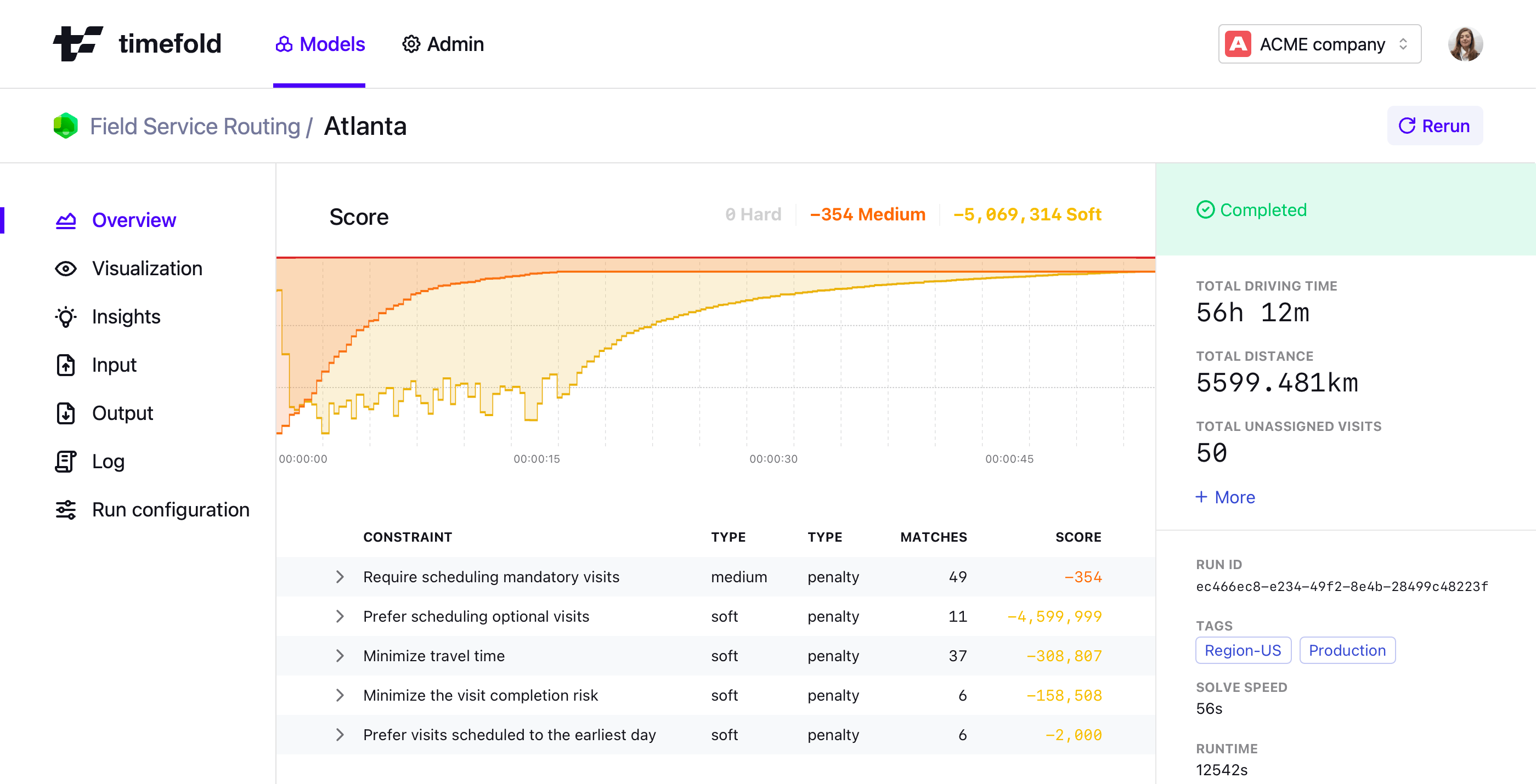Follow the Field Service Routing breadcrumb link
The width and height of the screenshot is (1536, 784).
[195, 126]
